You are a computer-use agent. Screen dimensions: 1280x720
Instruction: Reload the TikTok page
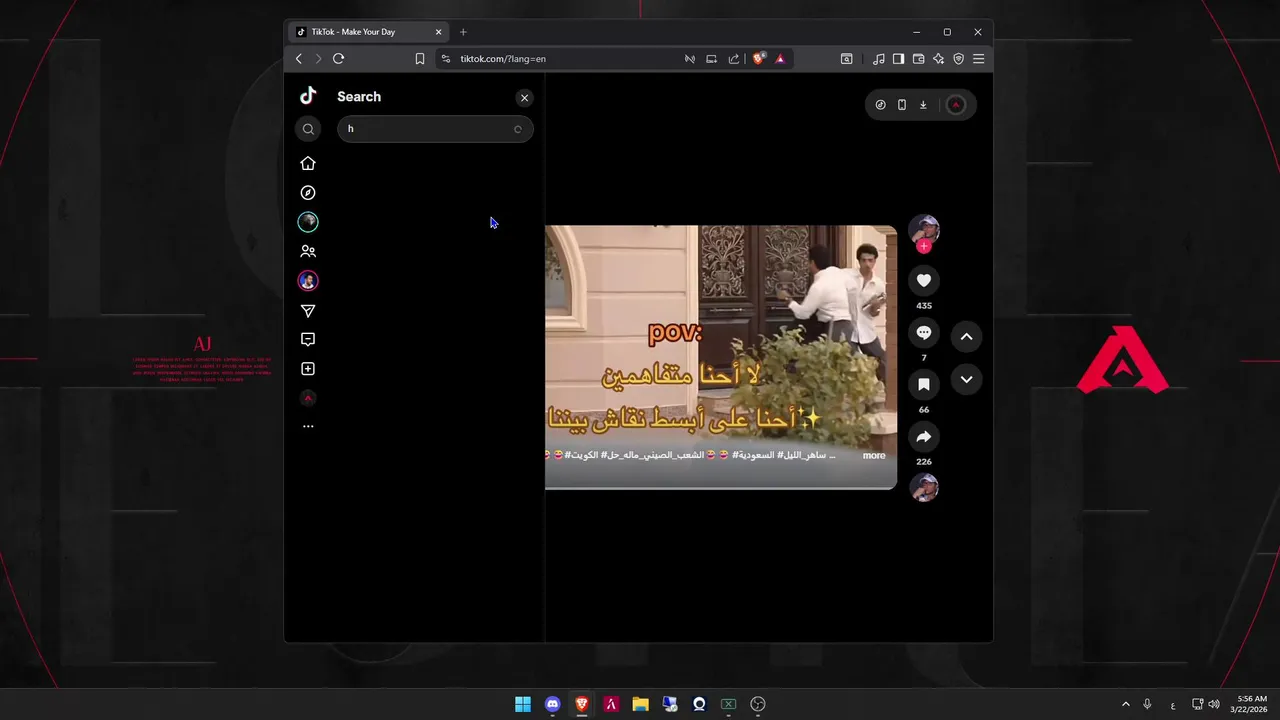(x=338, y=59)
